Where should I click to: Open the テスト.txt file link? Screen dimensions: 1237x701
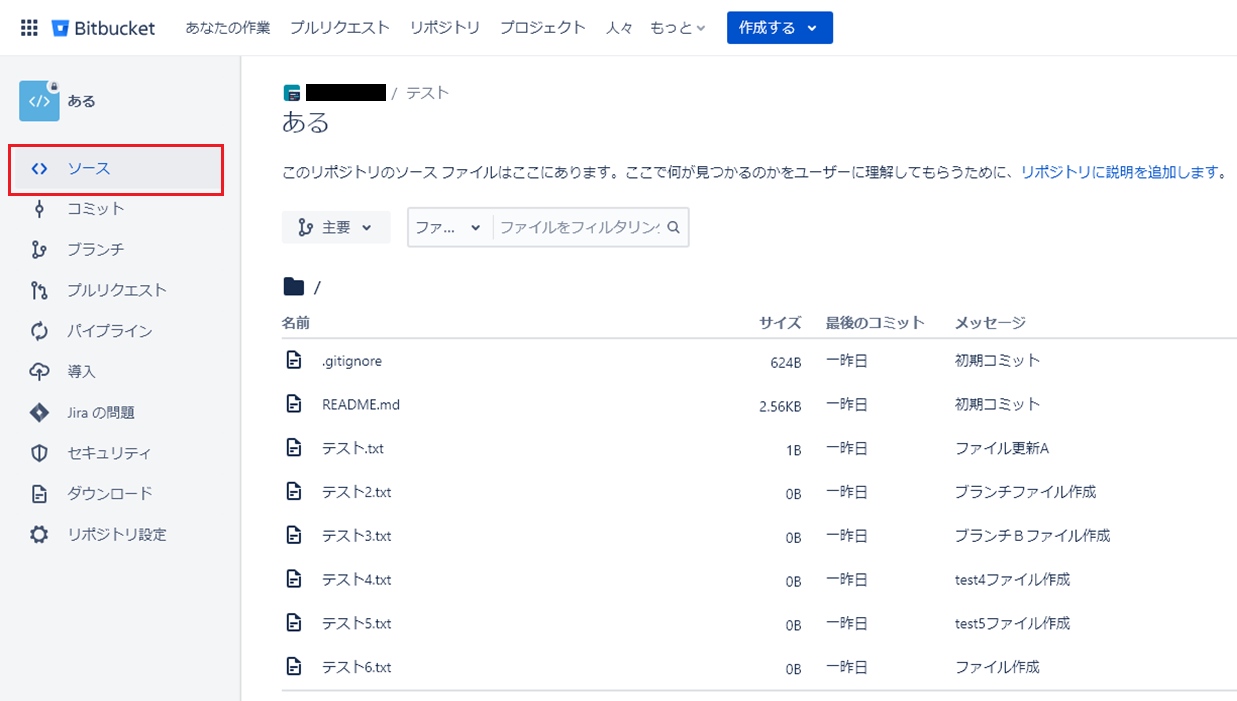point(353,448)
